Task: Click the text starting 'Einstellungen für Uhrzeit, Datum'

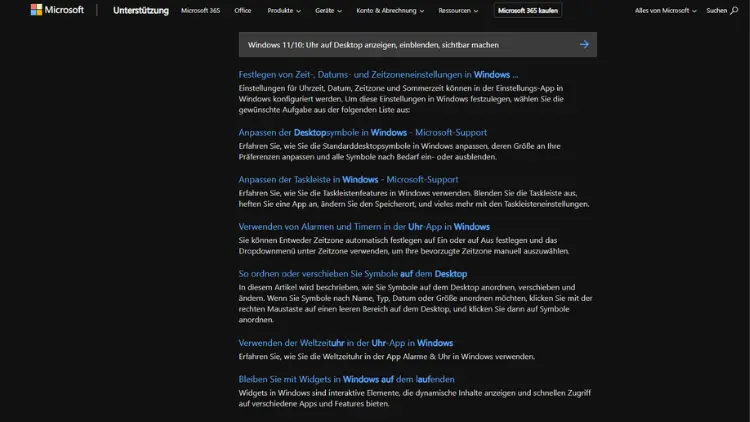Action: [401, 99]
